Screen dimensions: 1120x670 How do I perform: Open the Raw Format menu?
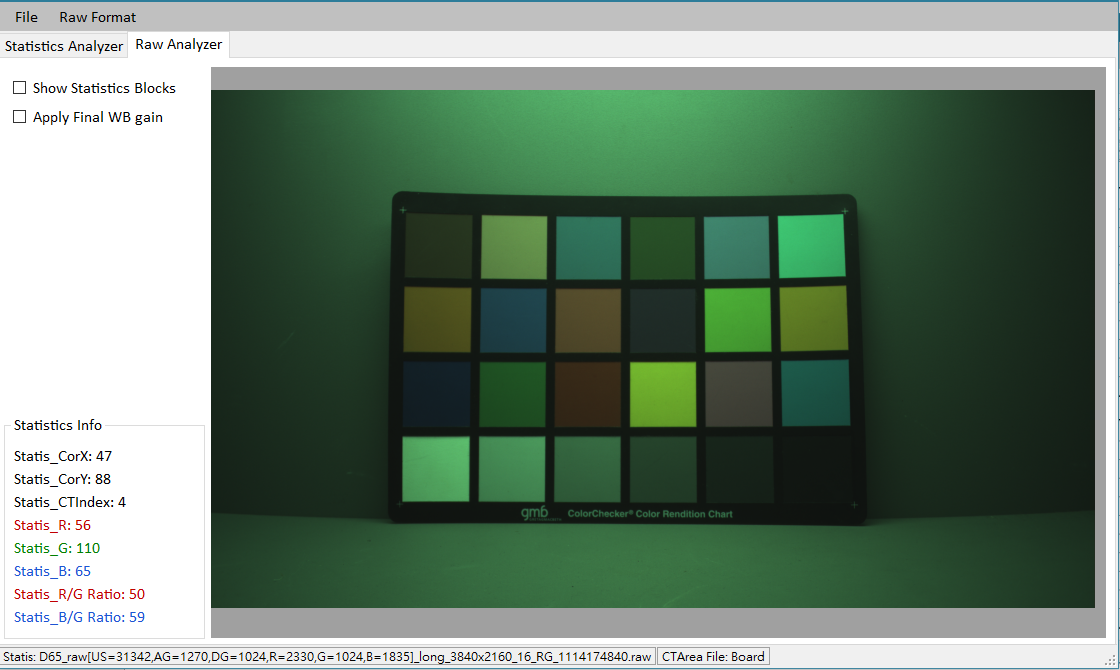coord(97,17)
